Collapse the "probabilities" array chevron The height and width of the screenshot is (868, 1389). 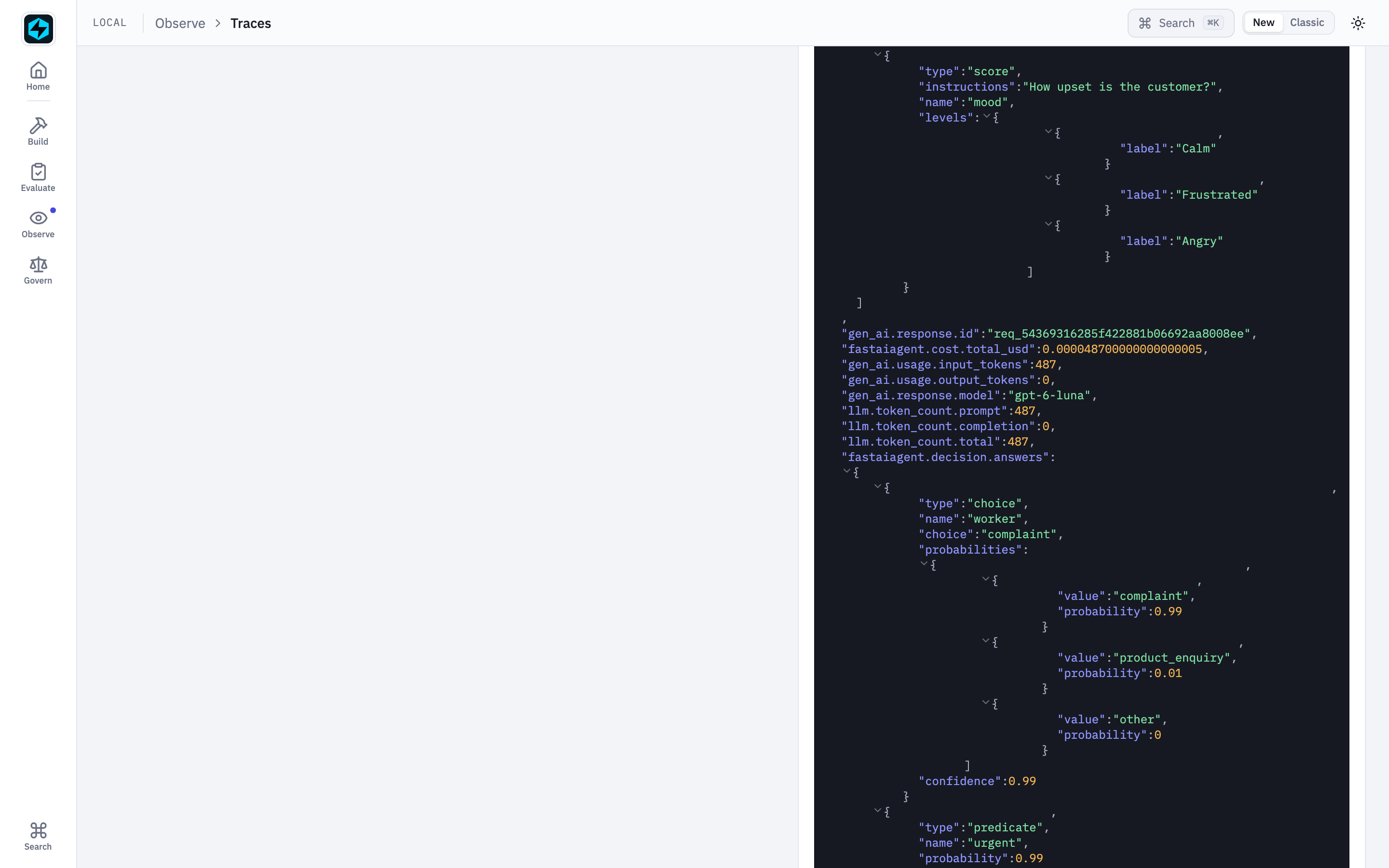pyautogui.click(x=924, y=564)
